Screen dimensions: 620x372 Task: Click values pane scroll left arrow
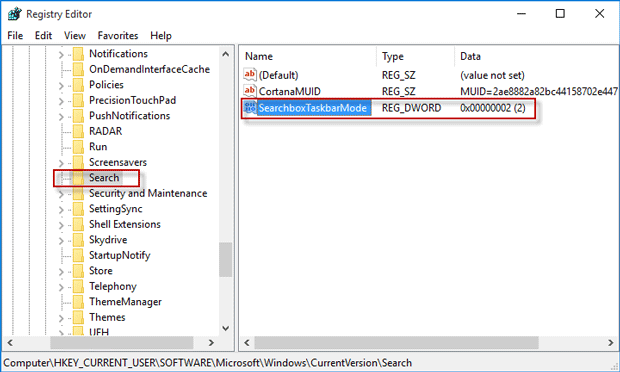(x=247, y=343)
